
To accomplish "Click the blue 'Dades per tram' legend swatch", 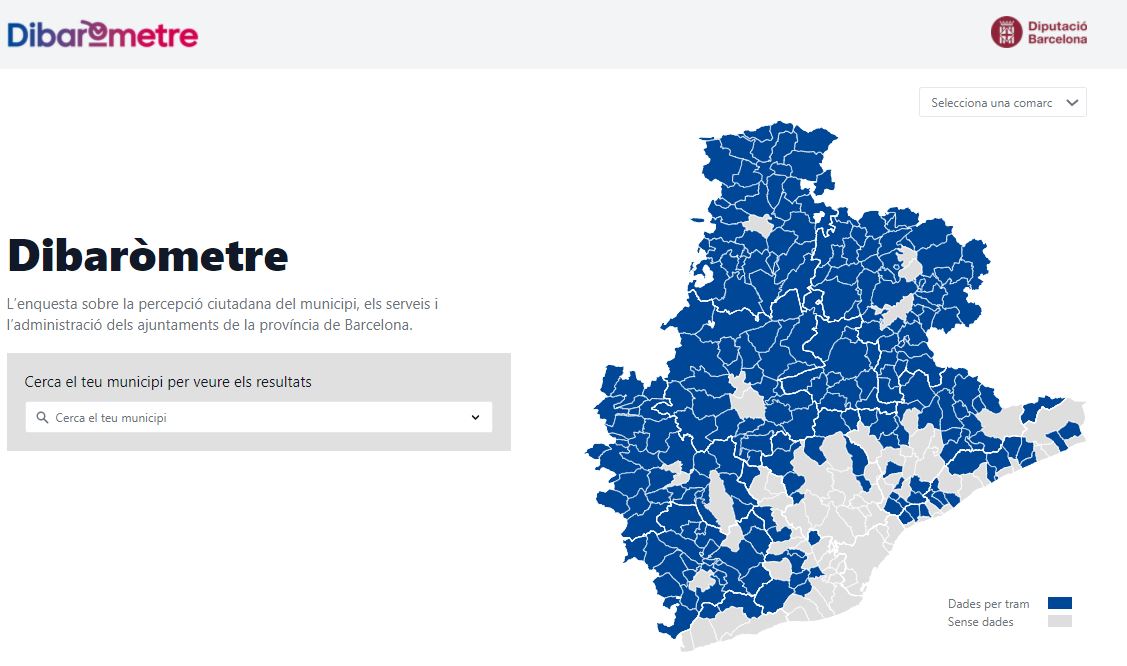I will coord(1059,603).
